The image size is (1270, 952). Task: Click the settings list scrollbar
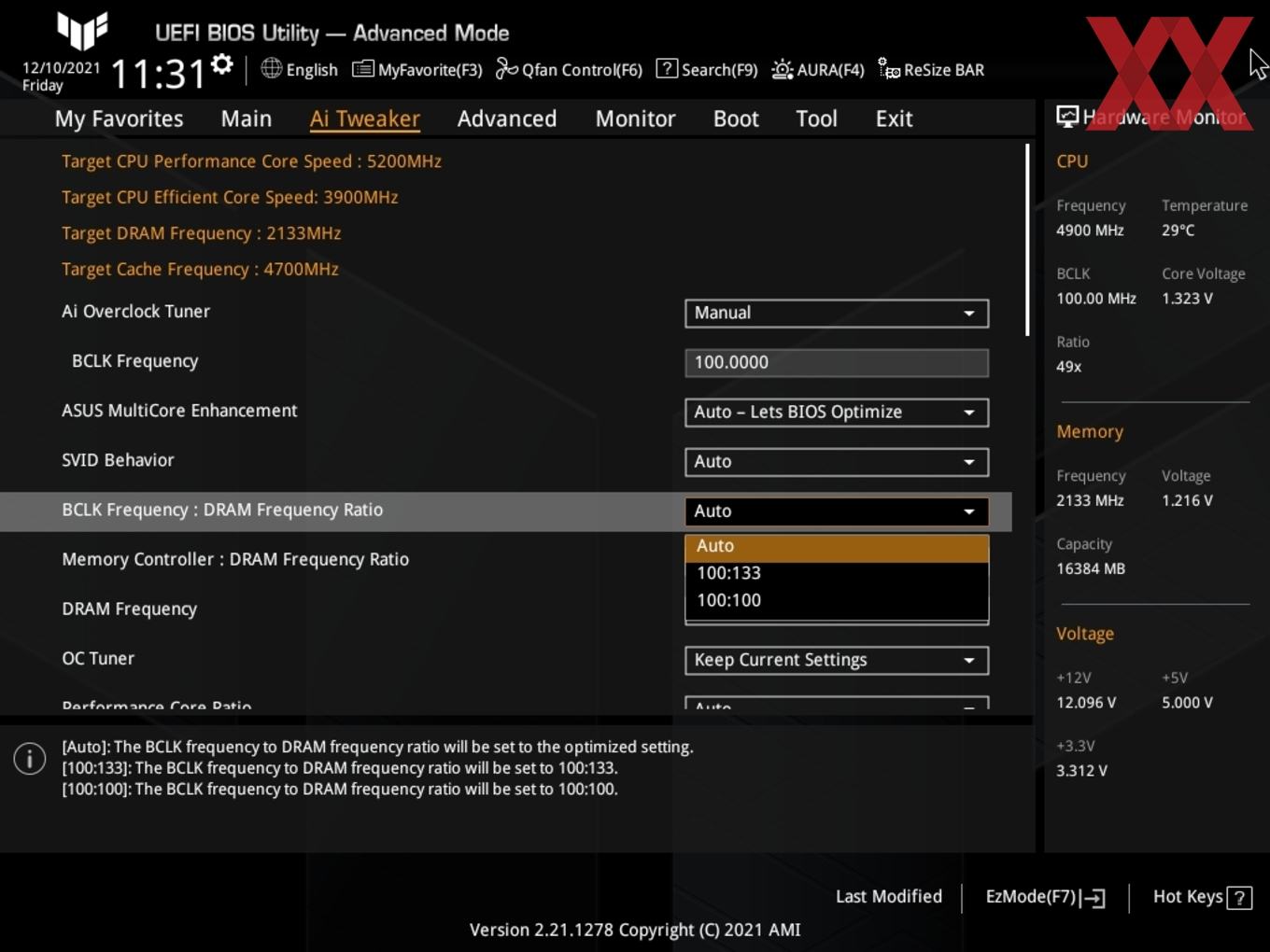point(1027,239)
